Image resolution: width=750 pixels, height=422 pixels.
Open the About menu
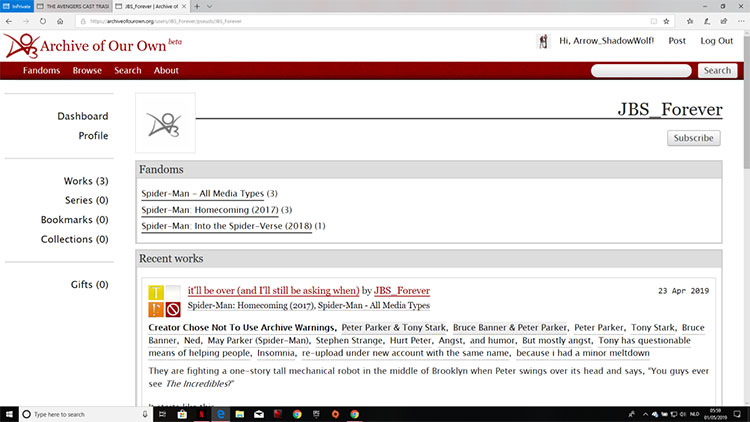point(166,70)
